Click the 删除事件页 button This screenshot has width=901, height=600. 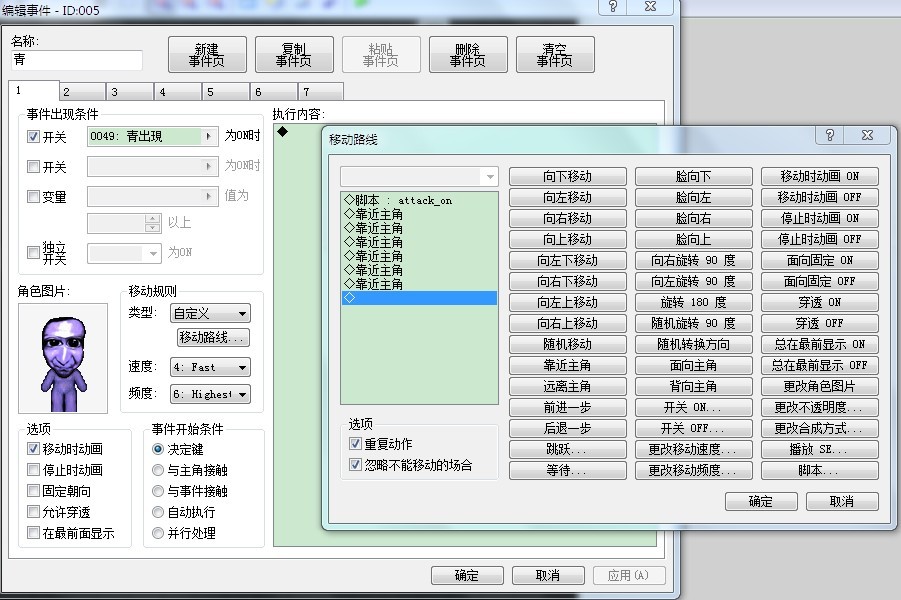click(468, 55)
